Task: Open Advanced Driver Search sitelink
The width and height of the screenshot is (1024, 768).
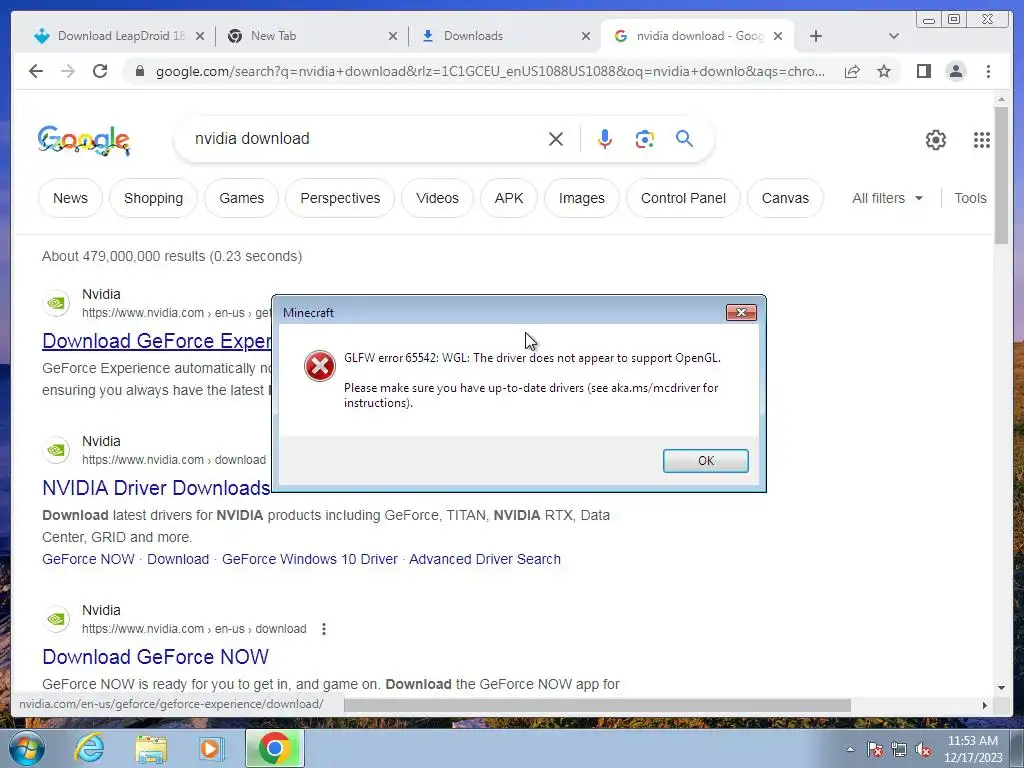Action: (x=485, y=559)
